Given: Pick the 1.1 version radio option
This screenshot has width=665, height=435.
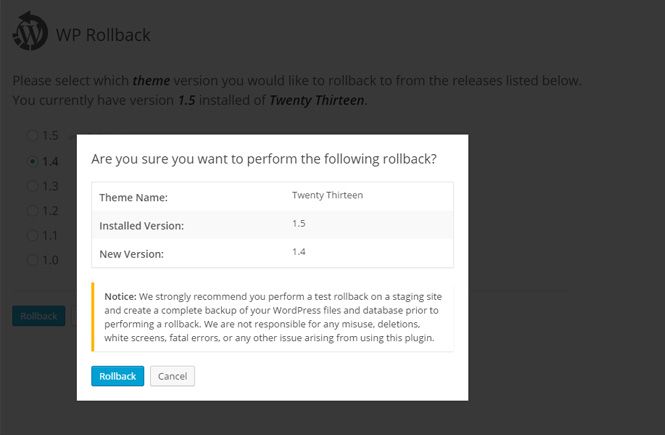Looking at the screenshot, I should click(x=32, y=235).
